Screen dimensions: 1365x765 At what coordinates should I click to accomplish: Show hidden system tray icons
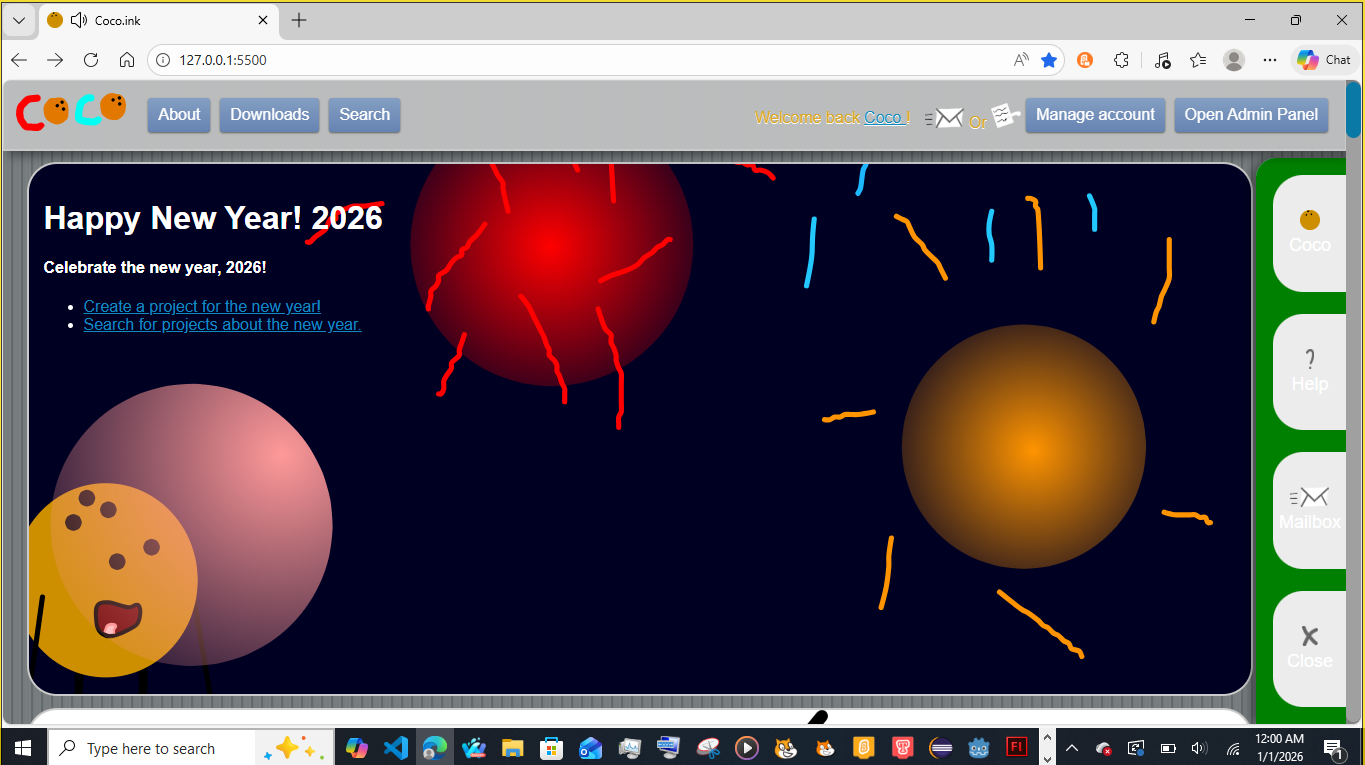(1071, 748)
